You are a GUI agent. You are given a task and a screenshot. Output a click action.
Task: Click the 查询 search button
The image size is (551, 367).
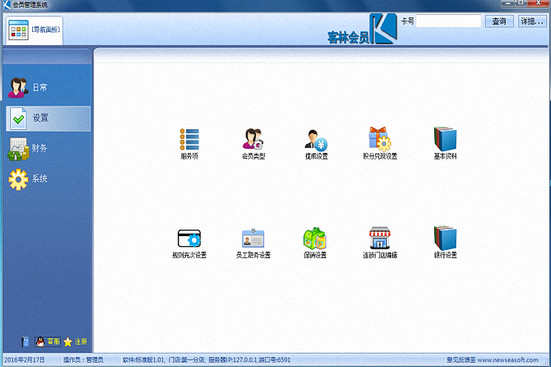(499, 21)
